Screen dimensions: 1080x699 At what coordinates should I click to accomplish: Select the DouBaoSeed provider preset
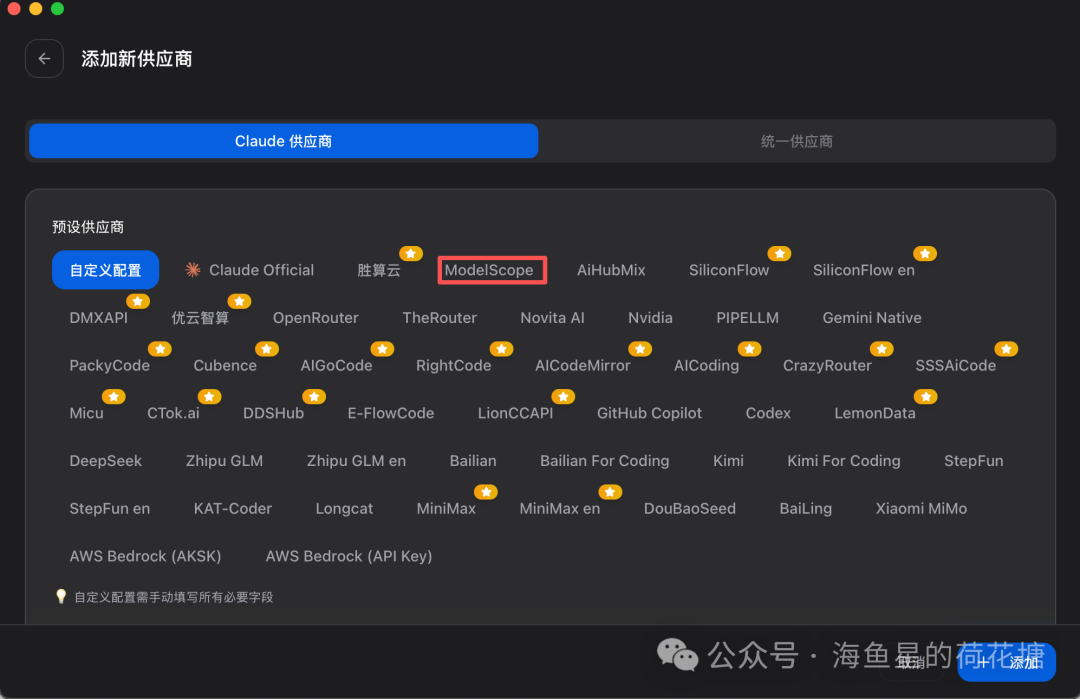tap(689, 508)
